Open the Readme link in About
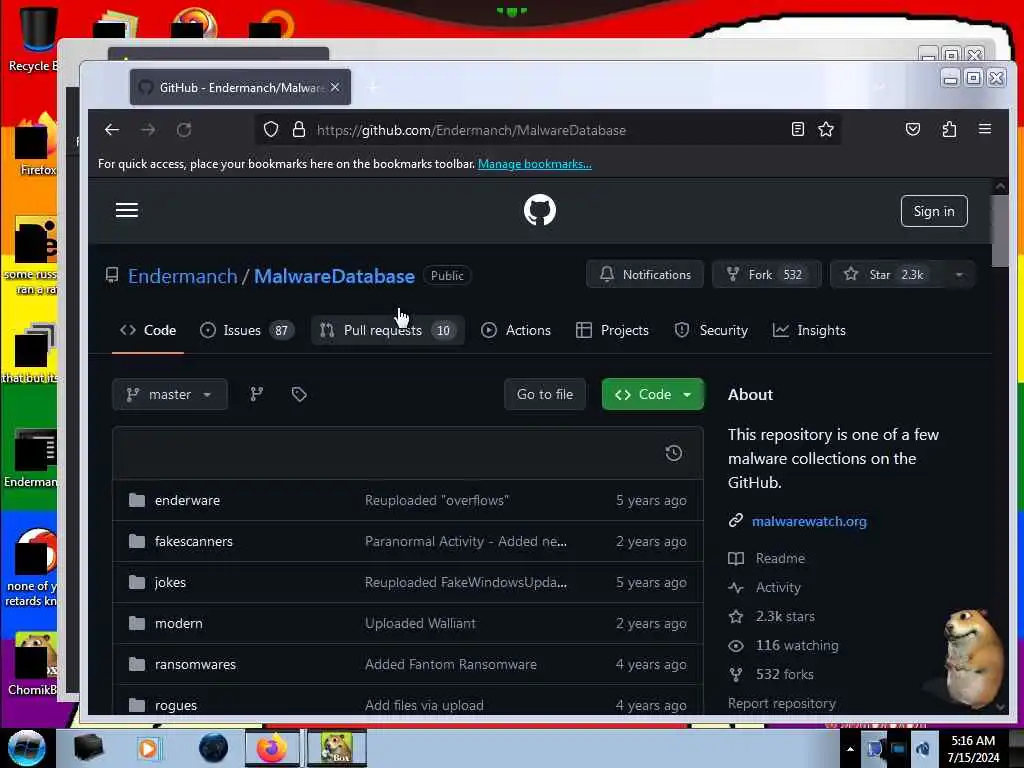Image resolution: width=1024 pixels, height=768 pixels. pyautogui.click(x=780, y=558)
